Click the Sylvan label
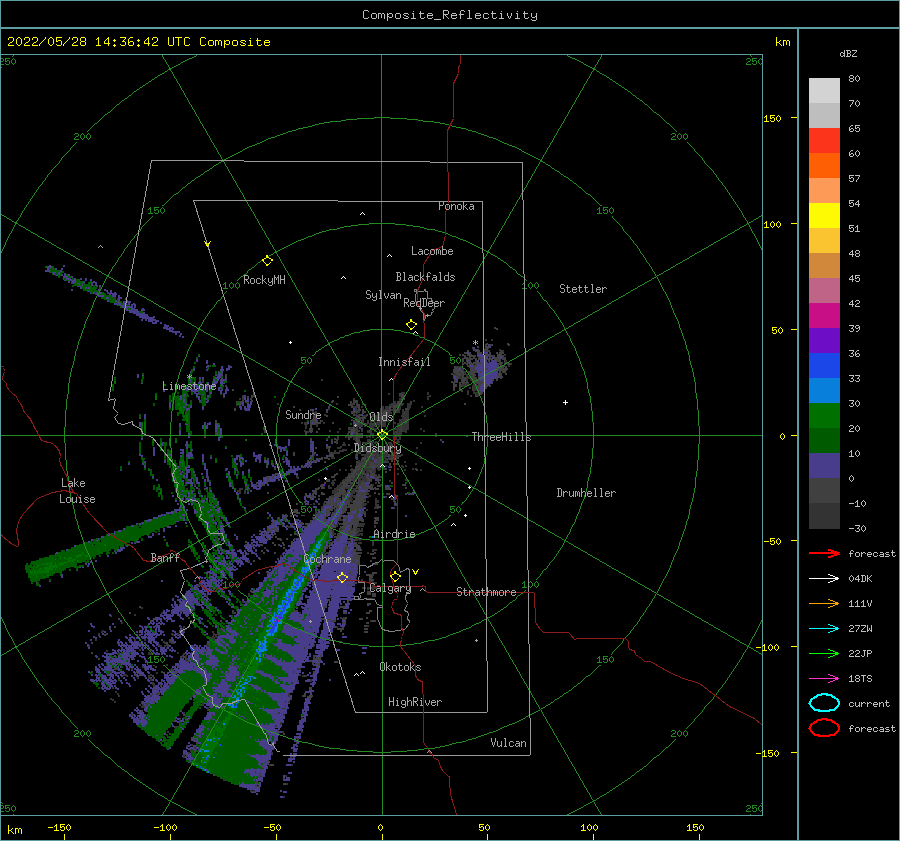 pos(383,295)
